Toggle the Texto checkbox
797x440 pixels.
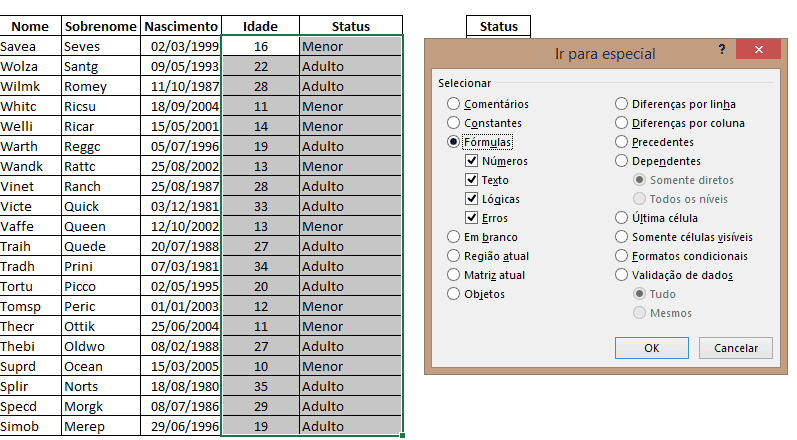pos(472,180)
